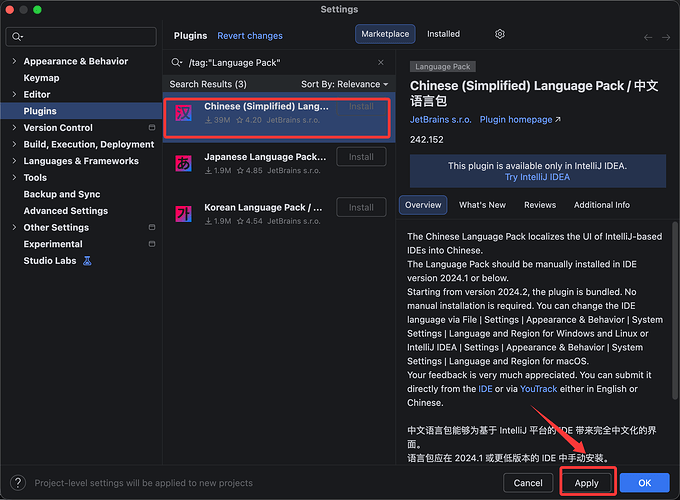Select Studio Labs settings item

pyautogui.click(x=50, y=261)
